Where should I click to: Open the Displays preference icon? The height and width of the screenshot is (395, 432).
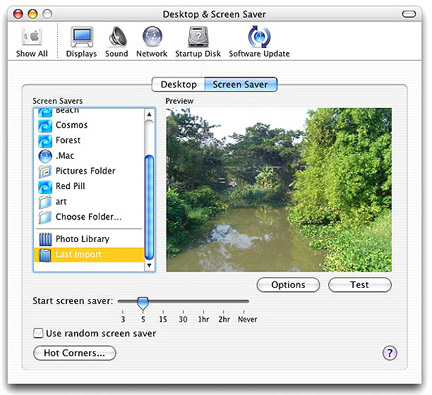[82, 37]
